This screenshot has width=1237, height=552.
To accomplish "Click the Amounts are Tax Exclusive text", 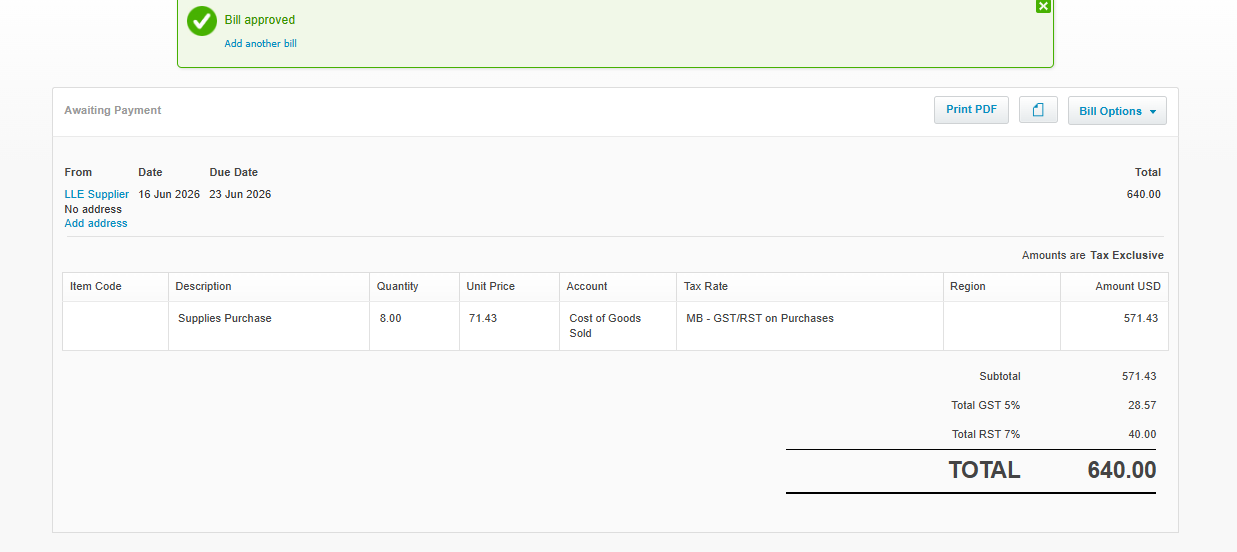I will 1093,255.
